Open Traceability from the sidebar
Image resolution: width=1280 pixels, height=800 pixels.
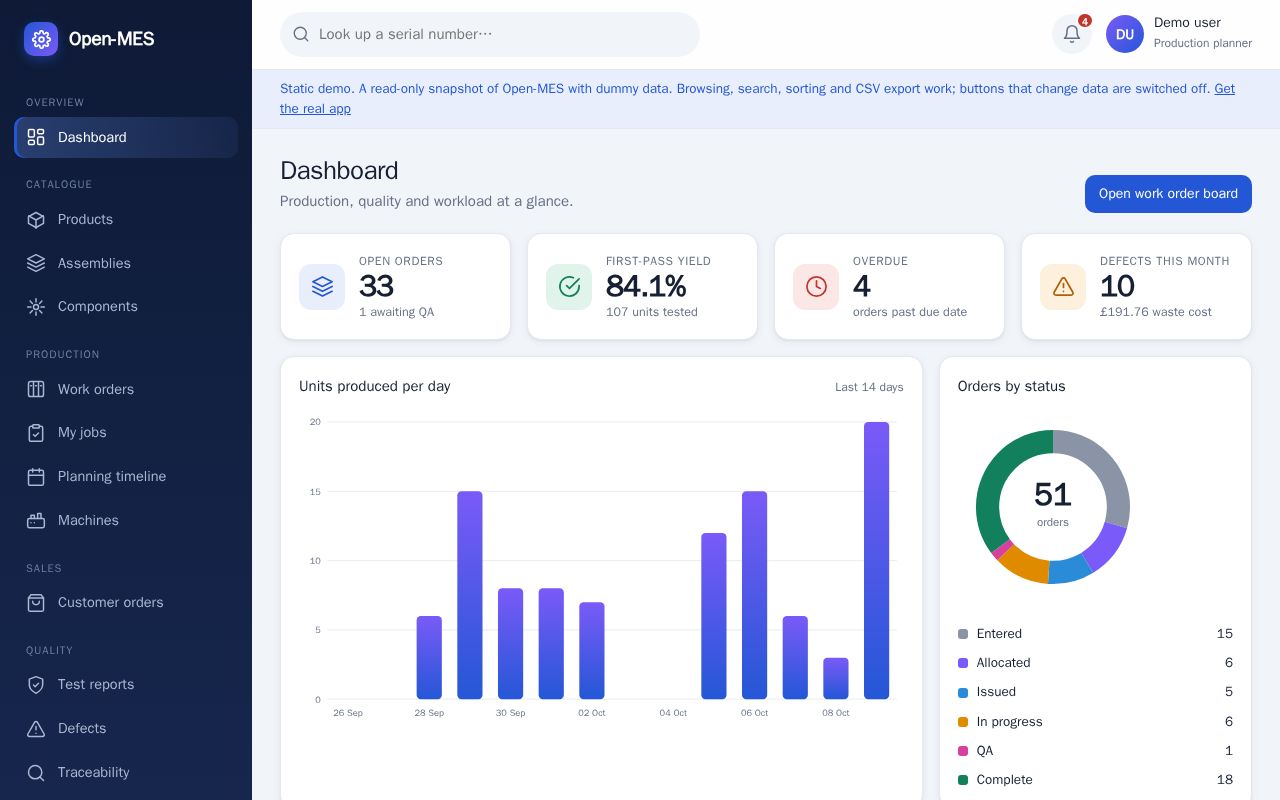[126, 772]
